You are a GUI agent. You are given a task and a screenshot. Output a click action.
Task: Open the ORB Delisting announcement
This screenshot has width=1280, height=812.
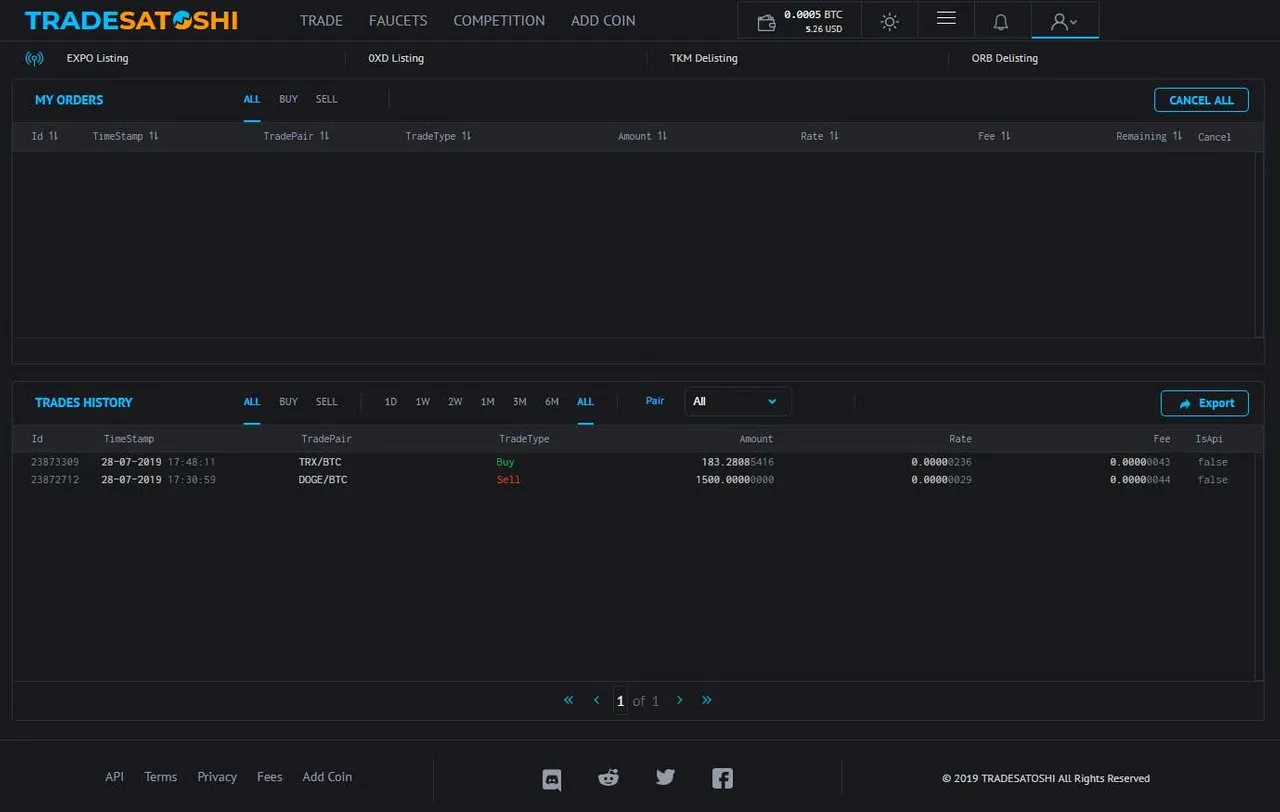(x=1005, y=58)
